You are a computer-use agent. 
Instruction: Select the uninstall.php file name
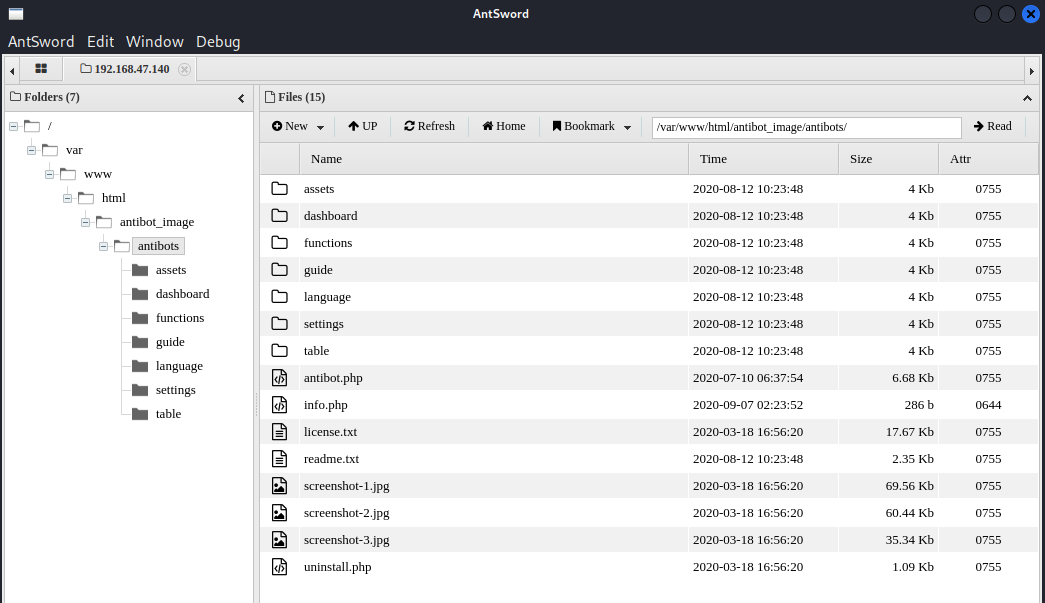click(337, 566)
